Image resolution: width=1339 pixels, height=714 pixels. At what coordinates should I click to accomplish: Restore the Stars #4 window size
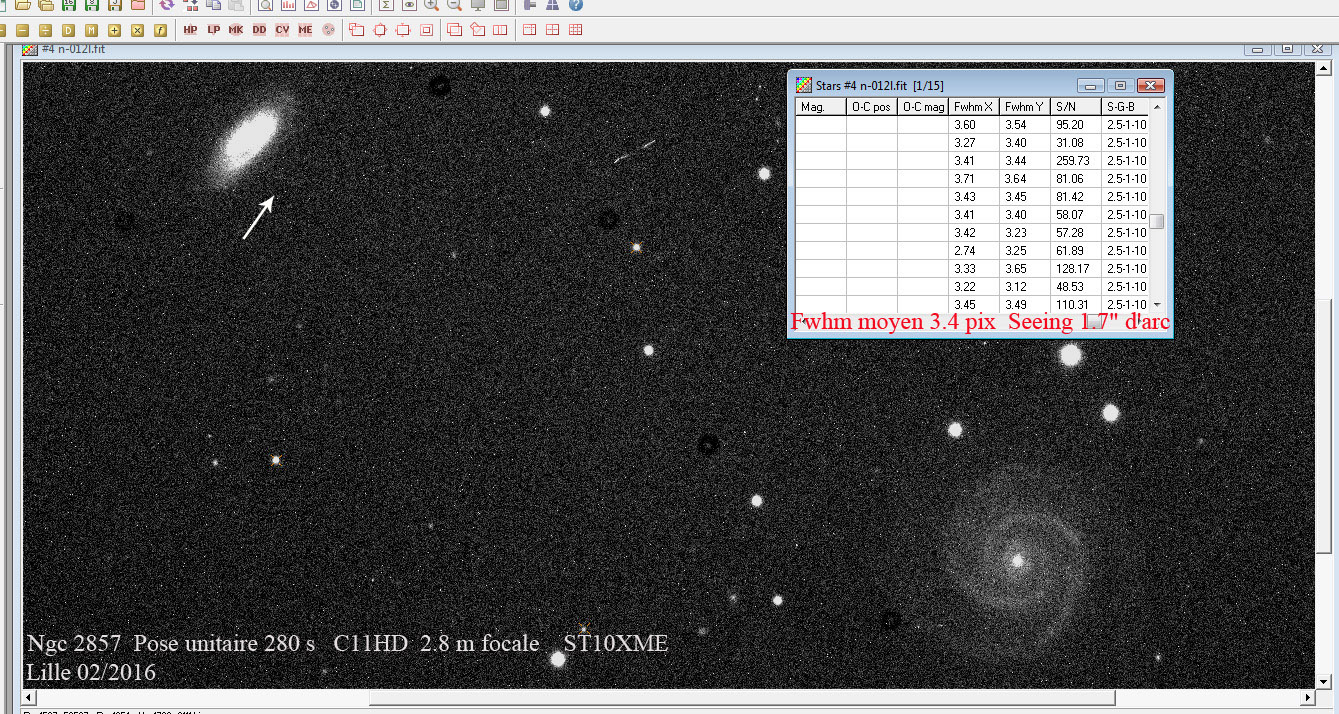(1121, 85)
